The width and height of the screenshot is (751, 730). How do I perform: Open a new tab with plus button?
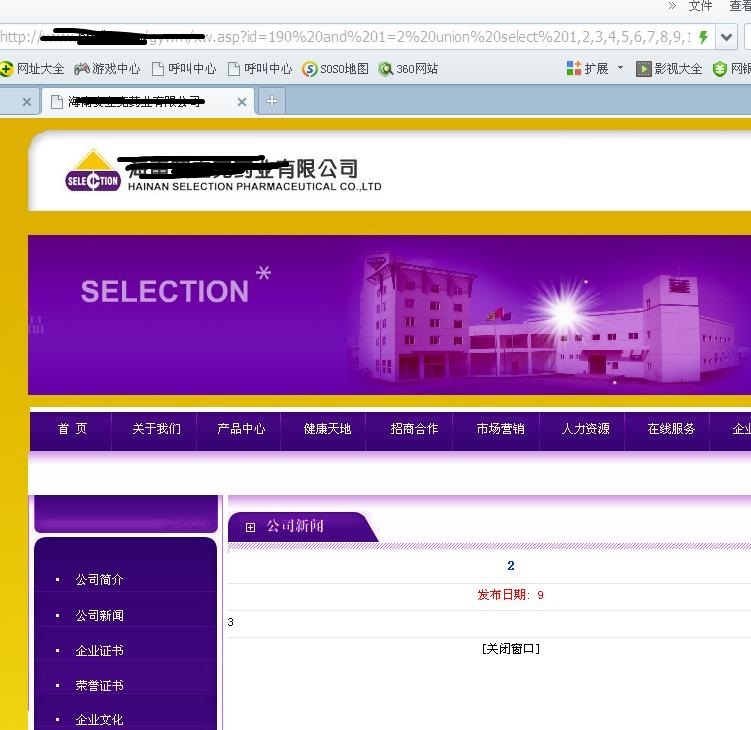tap(272, 101)
